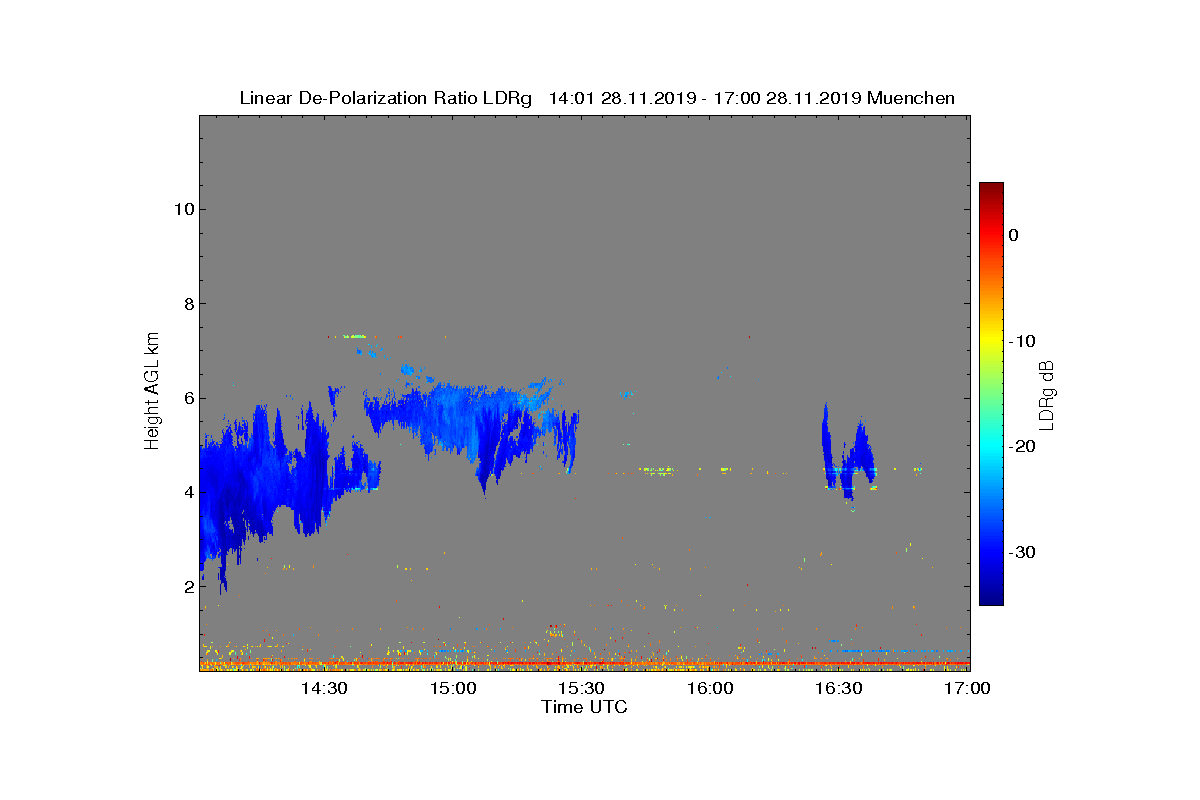Click the colorbar value label -10

(1021, 341)
